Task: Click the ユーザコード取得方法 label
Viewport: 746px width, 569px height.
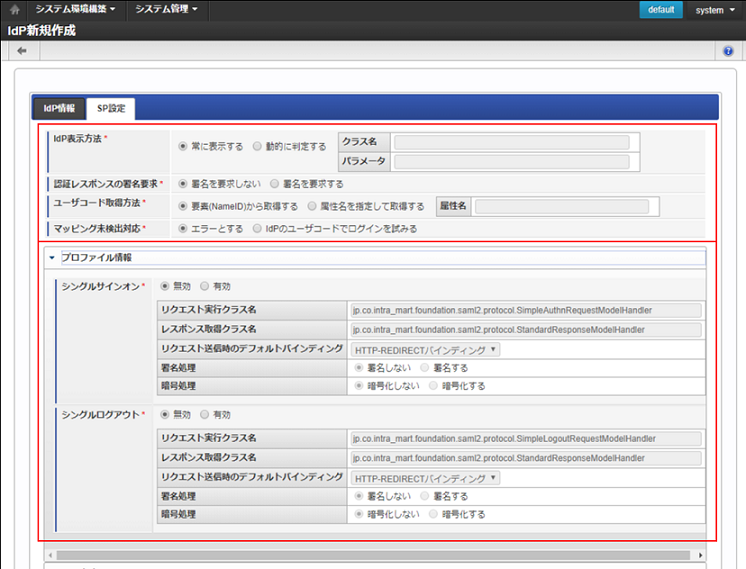Action: [x=97, y=203]
